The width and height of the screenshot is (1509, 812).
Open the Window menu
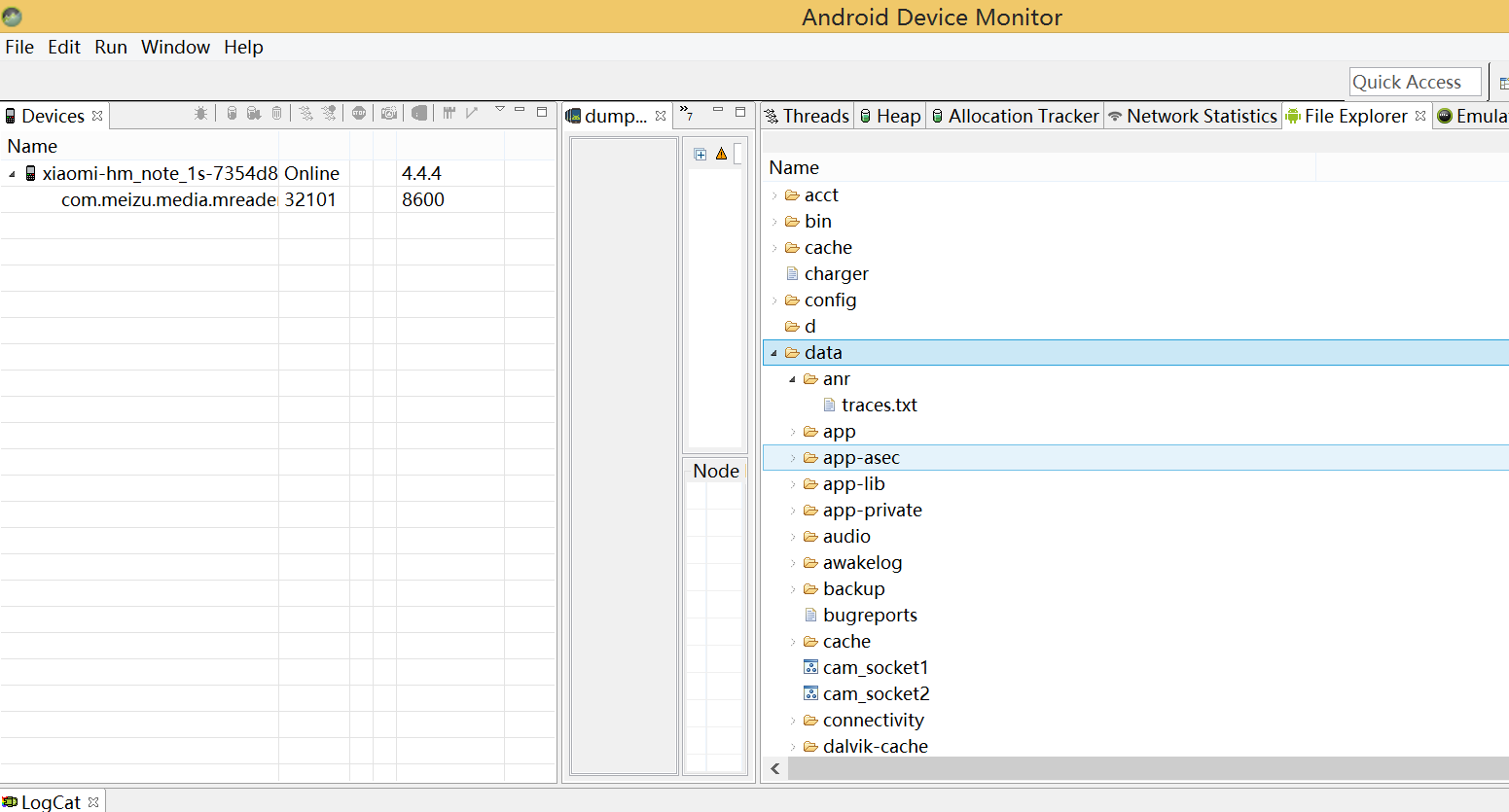tap(175, 47)
